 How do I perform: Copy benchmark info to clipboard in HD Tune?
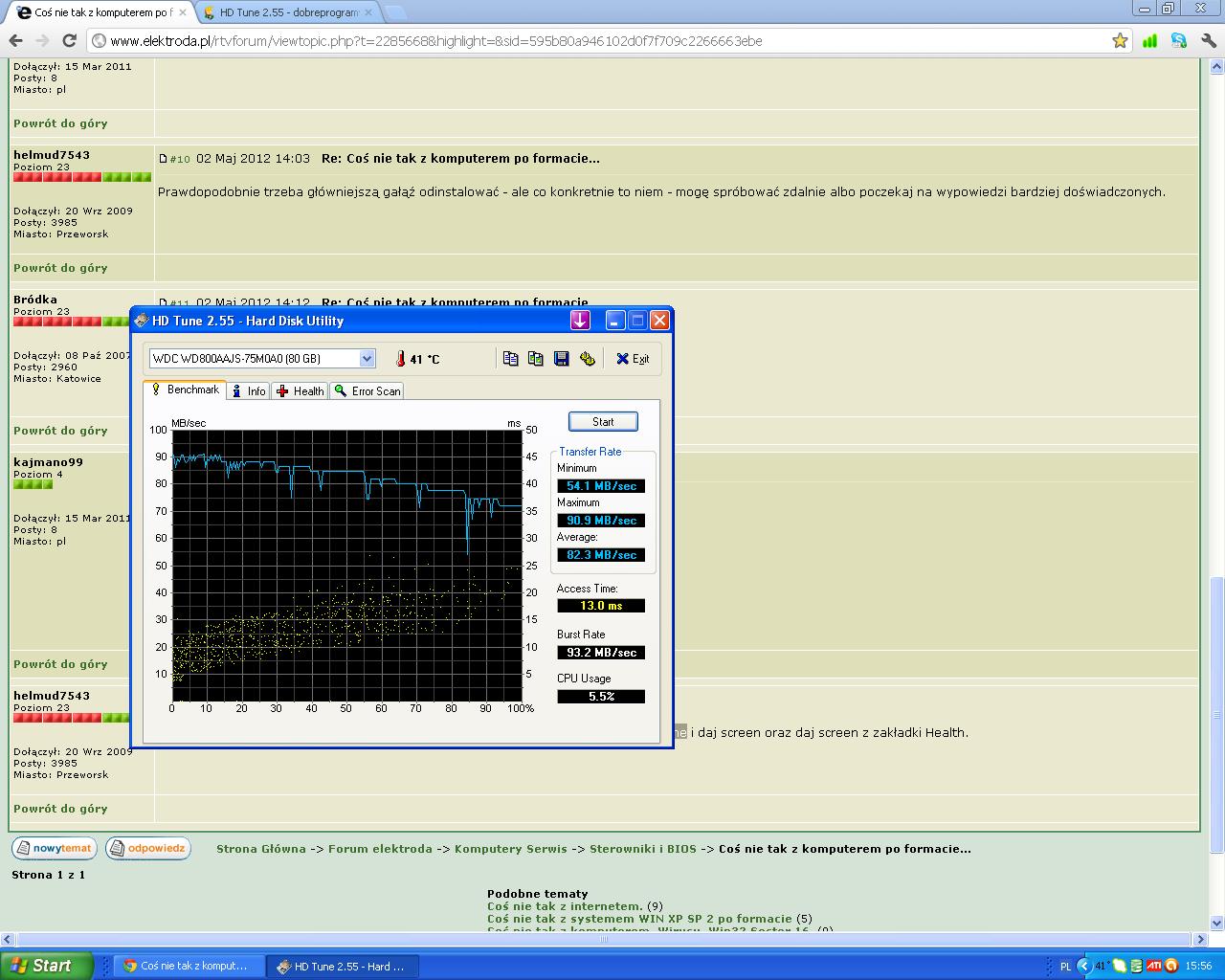click(x=510, y=358)
